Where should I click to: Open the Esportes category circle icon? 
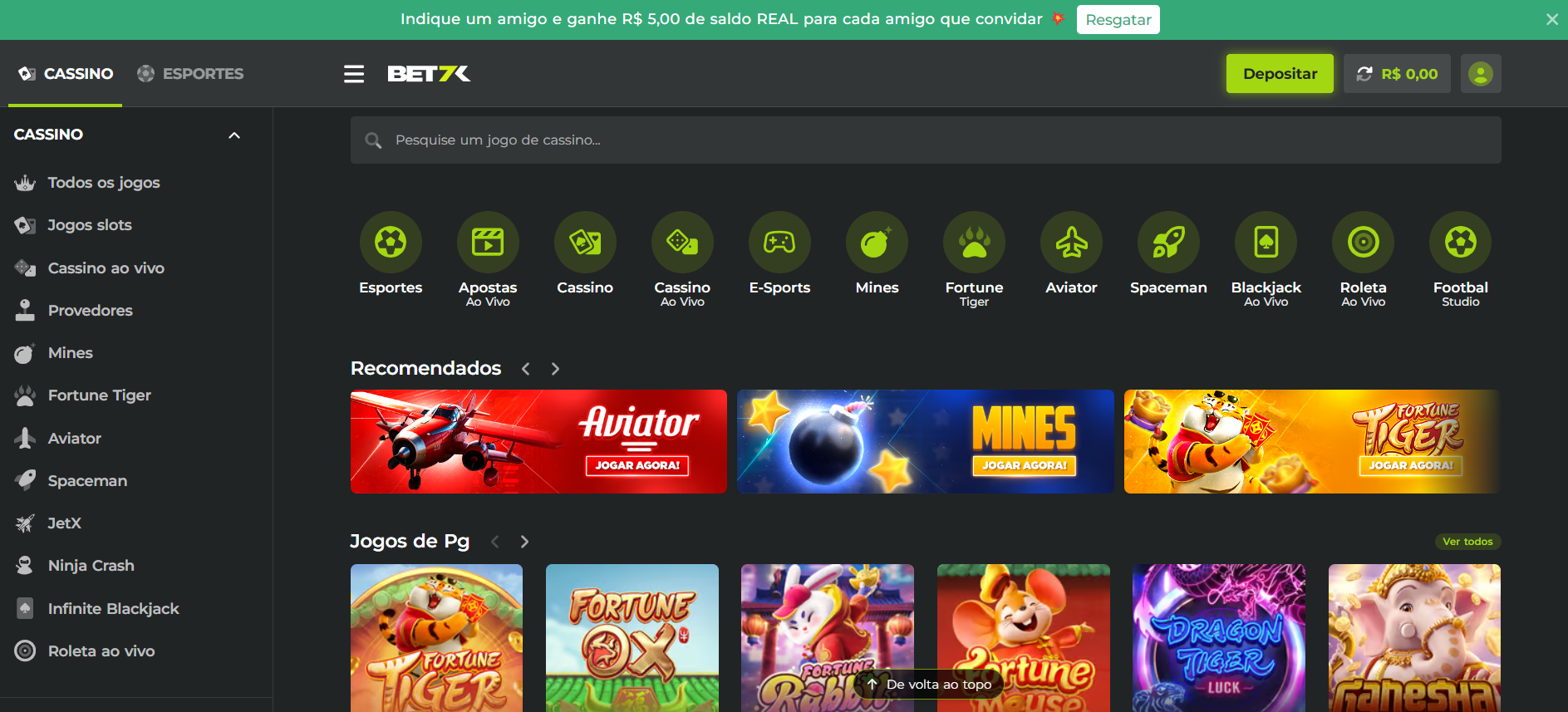[391, 243]
